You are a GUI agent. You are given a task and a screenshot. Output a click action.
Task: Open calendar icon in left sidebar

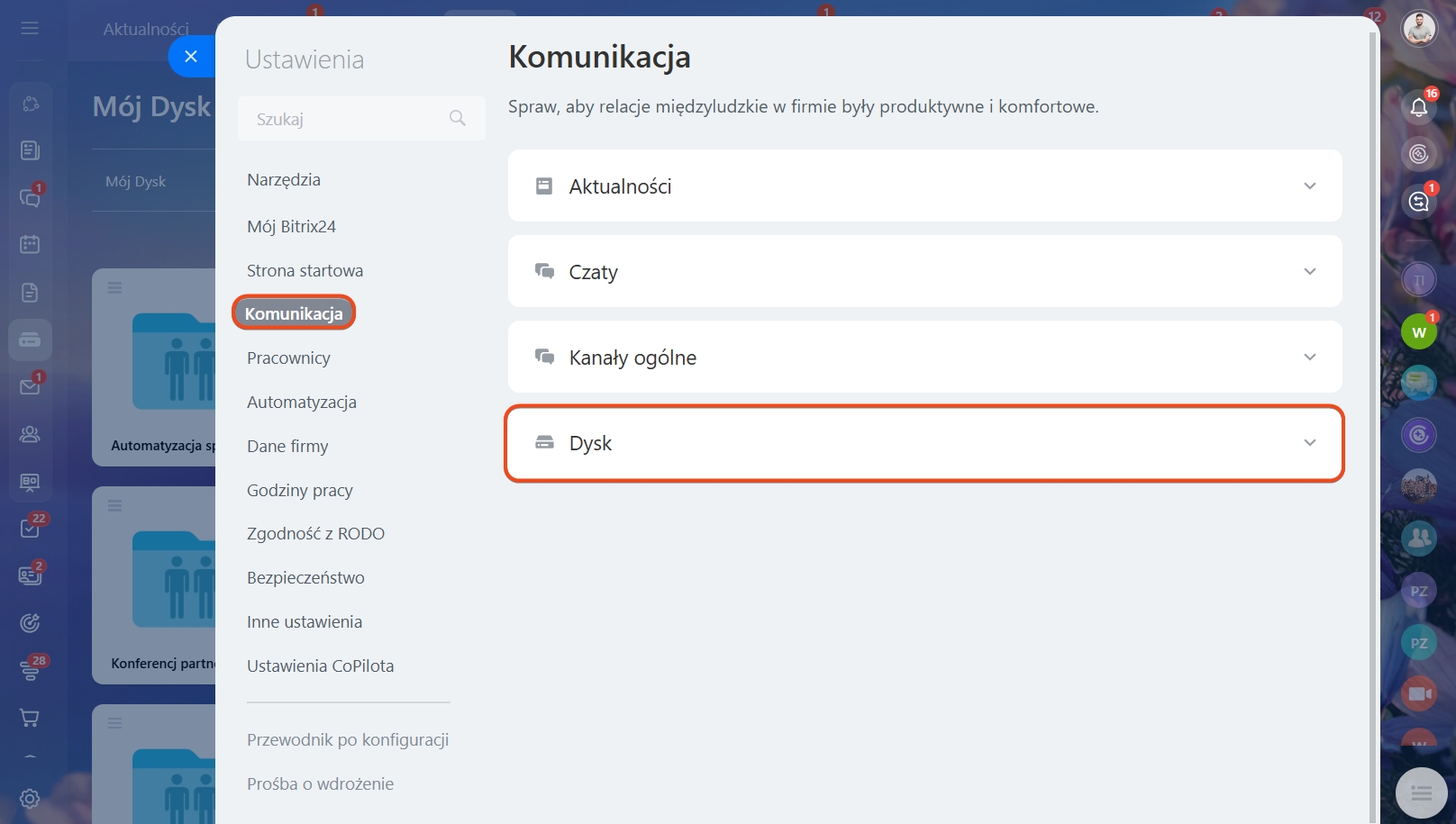(x=30, y=244)
